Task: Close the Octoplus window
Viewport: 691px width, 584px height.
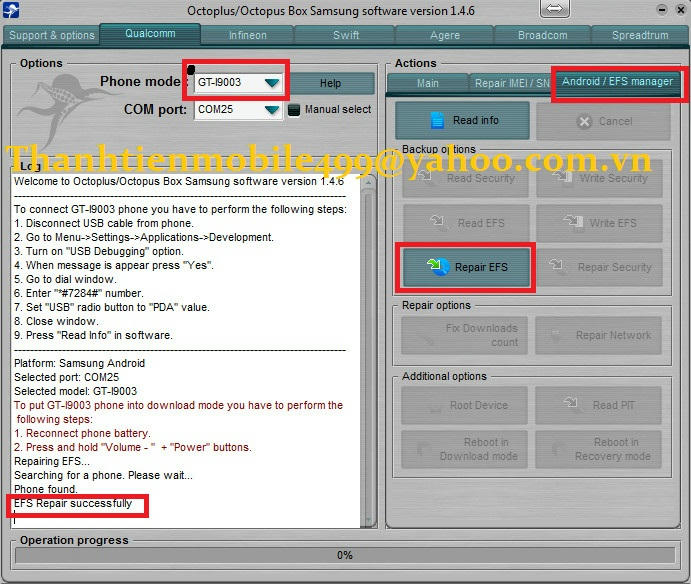Action: [681, 9]
